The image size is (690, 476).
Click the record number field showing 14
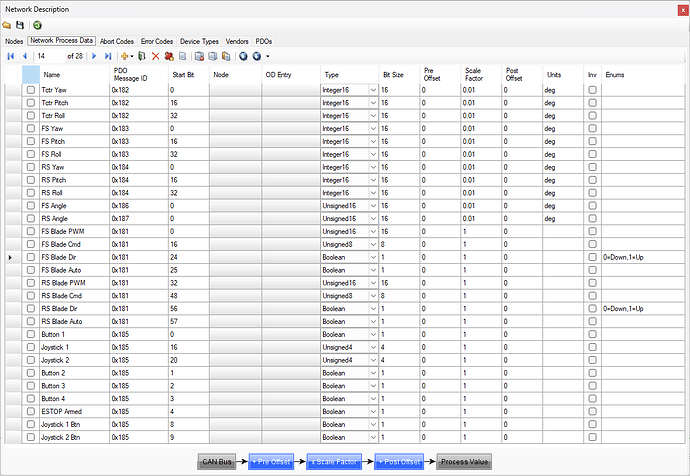[x=50, y=56]
